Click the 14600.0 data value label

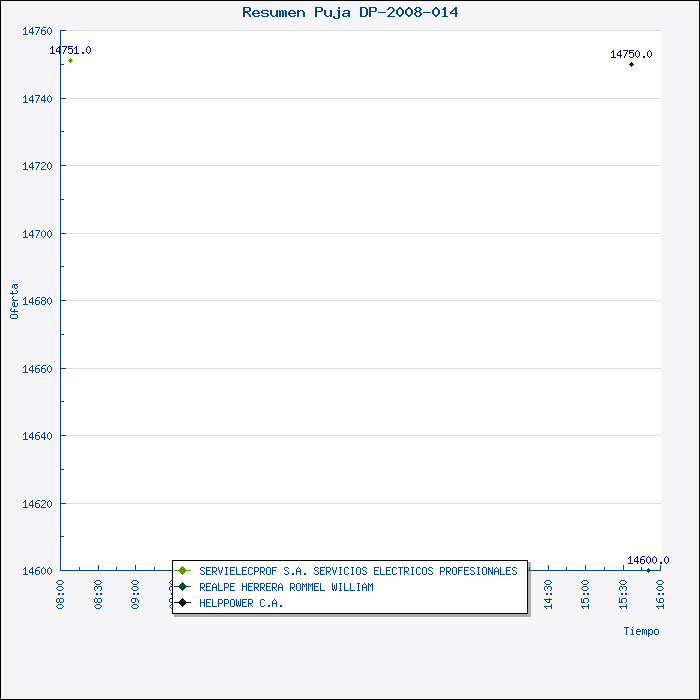pos(648,560)
